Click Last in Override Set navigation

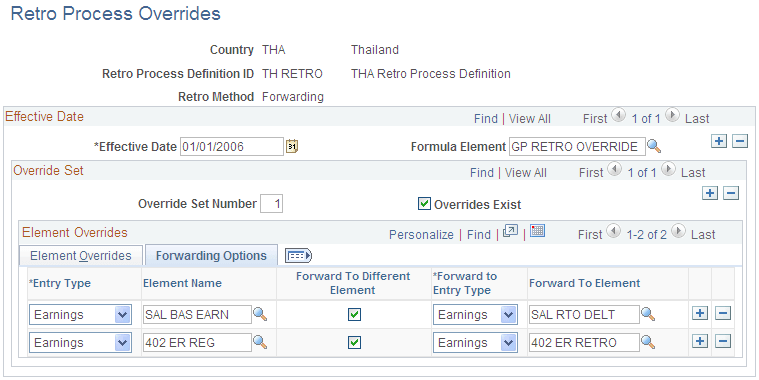pos(693,172)
